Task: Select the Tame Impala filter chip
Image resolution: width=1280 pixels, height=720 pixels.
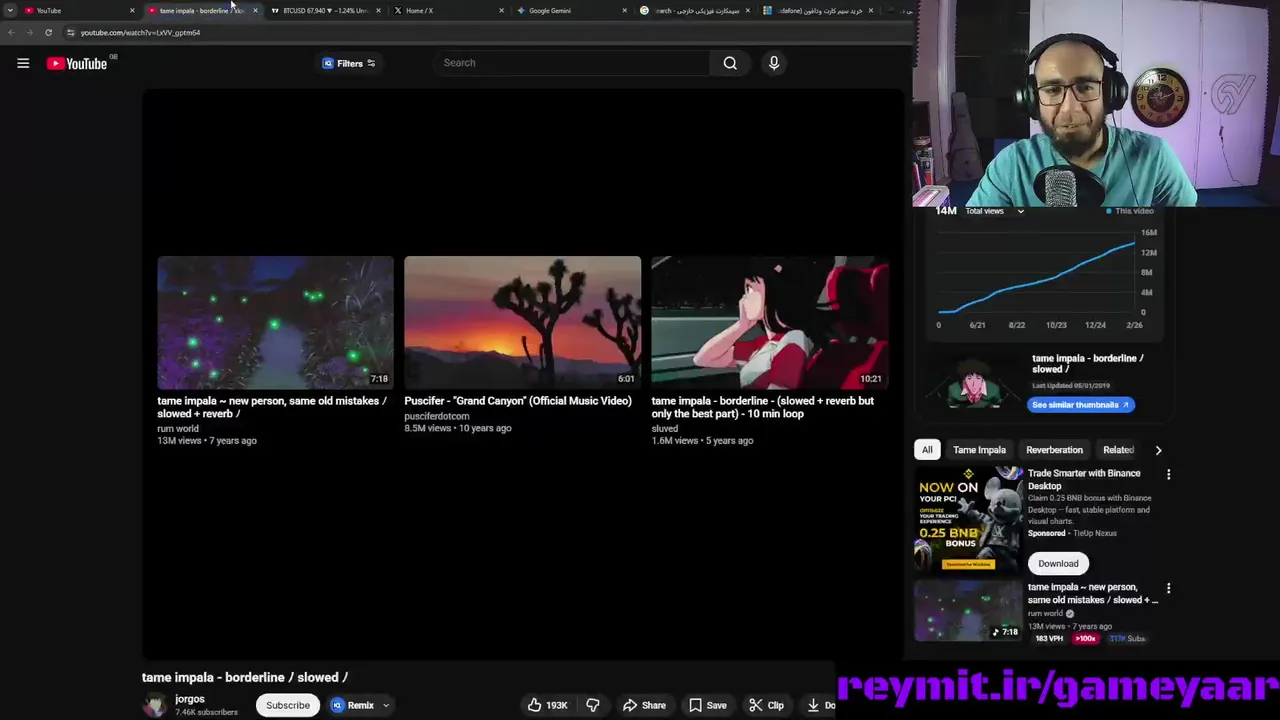Action: click(x=979, y=450)
